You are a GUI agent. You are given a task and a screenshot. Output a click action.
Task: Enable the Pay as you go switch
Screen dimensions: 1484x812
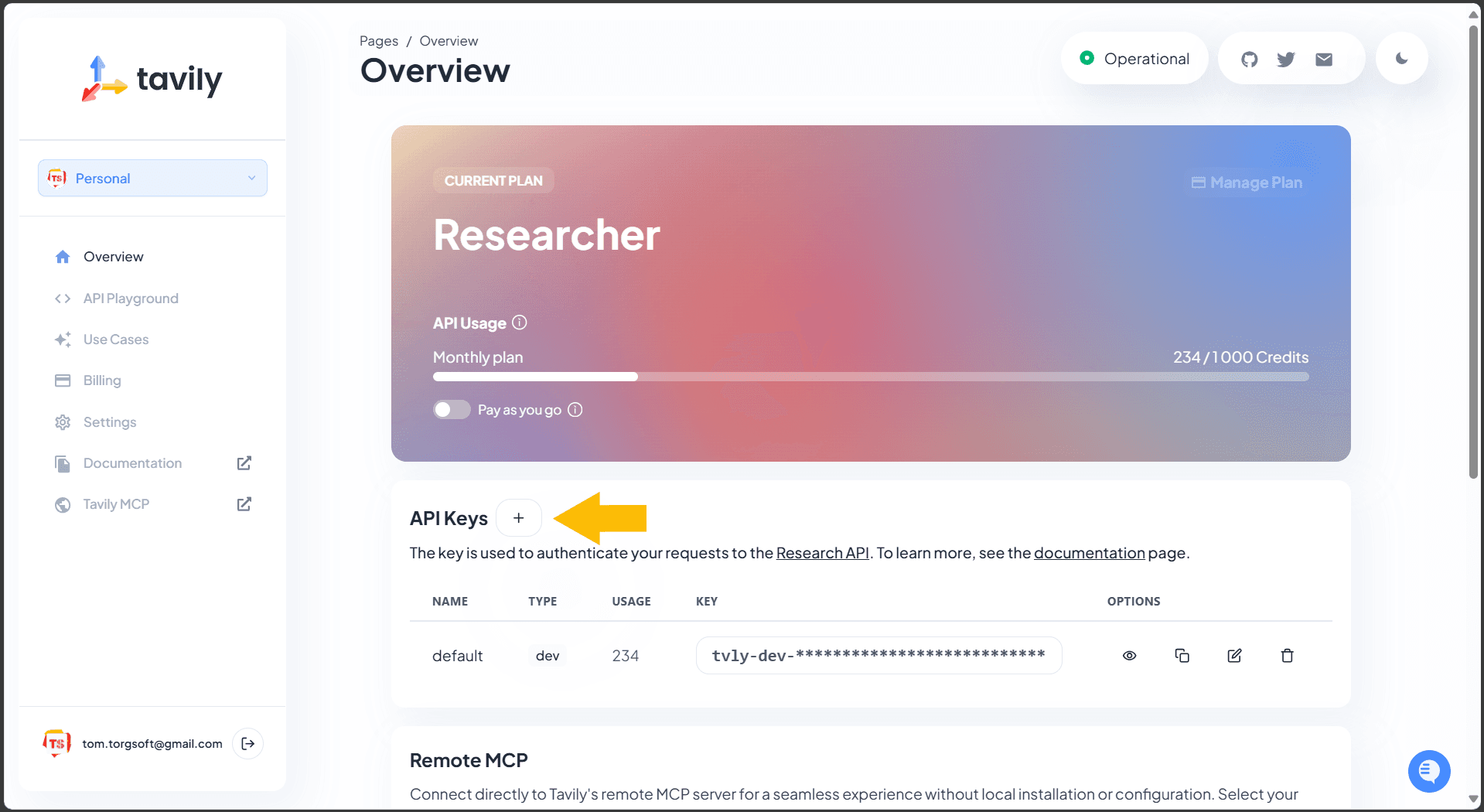pyautogui.click(x=452, y=410)
